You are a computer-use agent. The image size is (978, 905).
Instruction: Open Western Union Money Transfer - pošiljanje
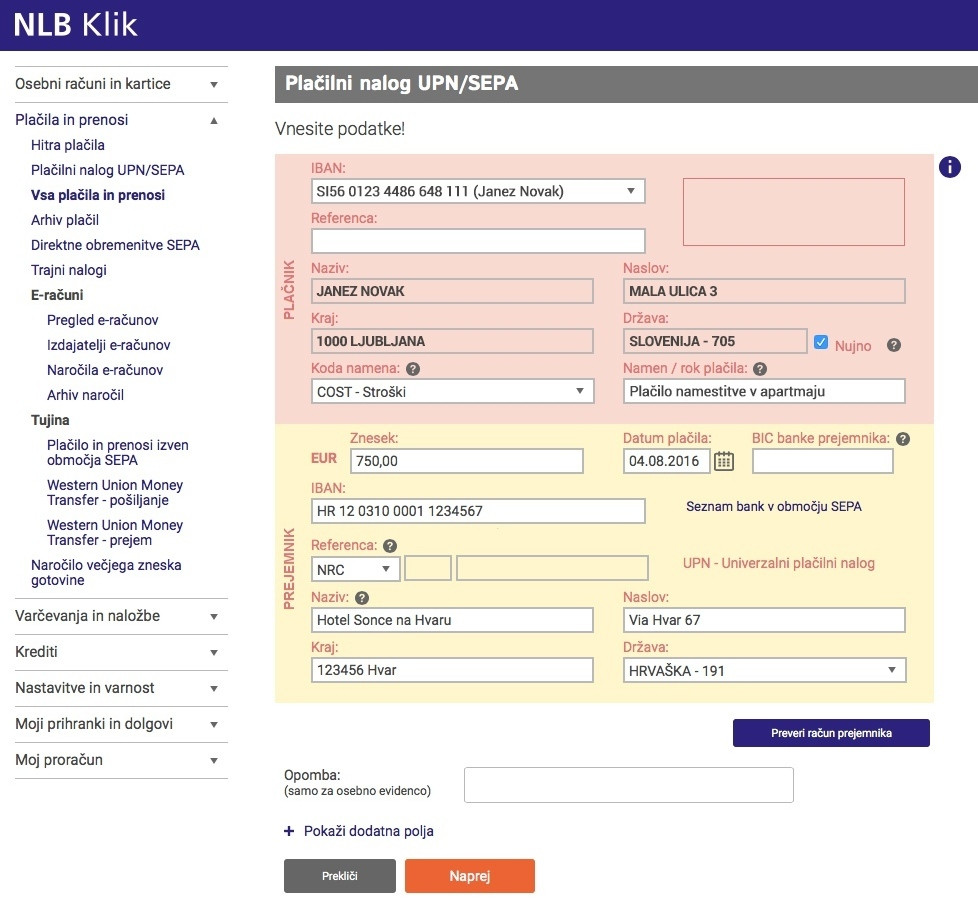coord(115,493)
